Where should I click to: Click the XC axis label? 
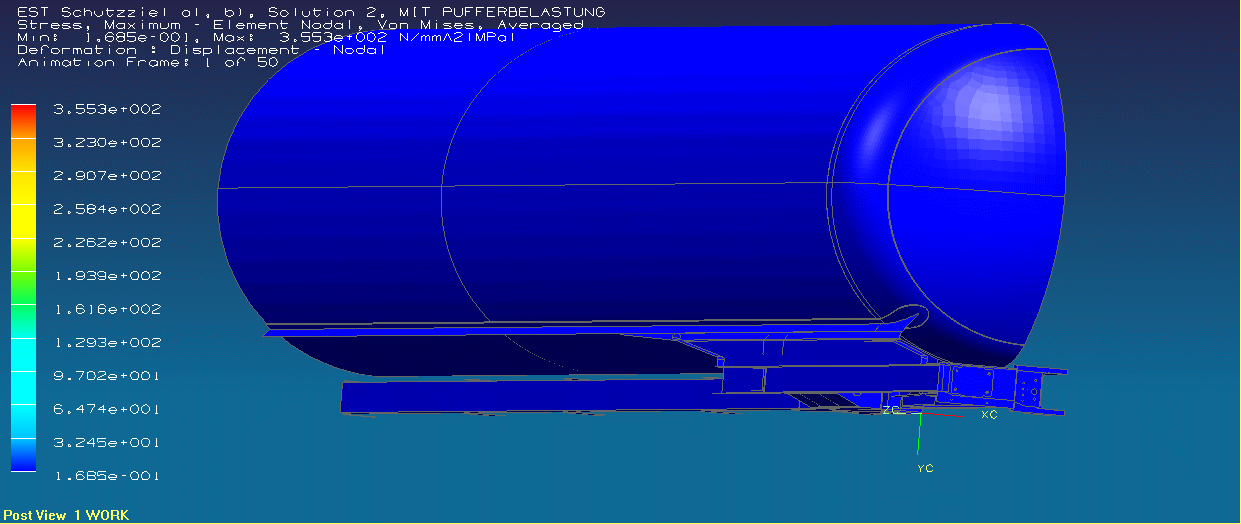(x=989, y=414)
